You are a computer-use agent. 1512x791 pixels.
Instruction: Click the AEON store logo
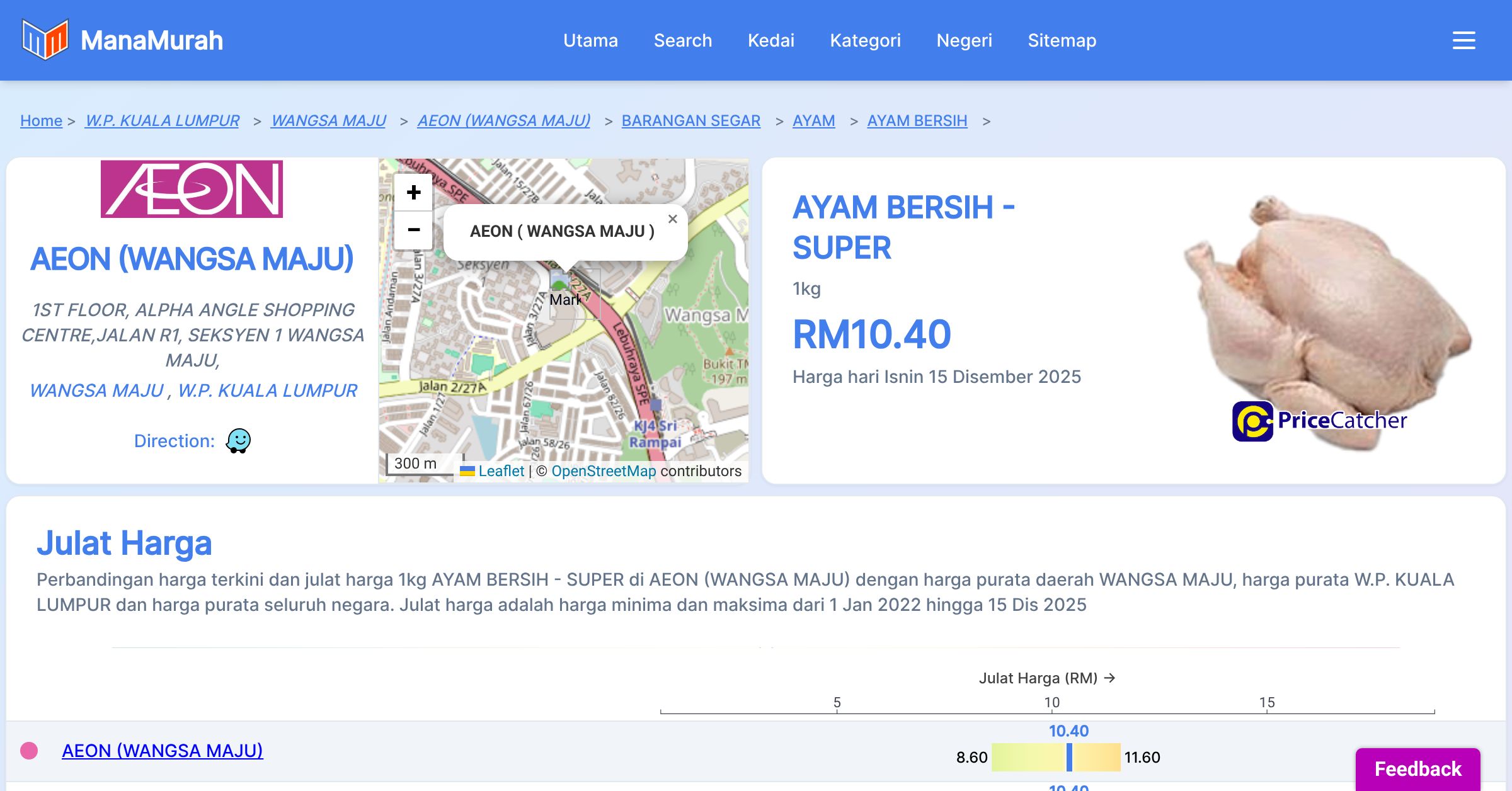(x=192, y=189)
